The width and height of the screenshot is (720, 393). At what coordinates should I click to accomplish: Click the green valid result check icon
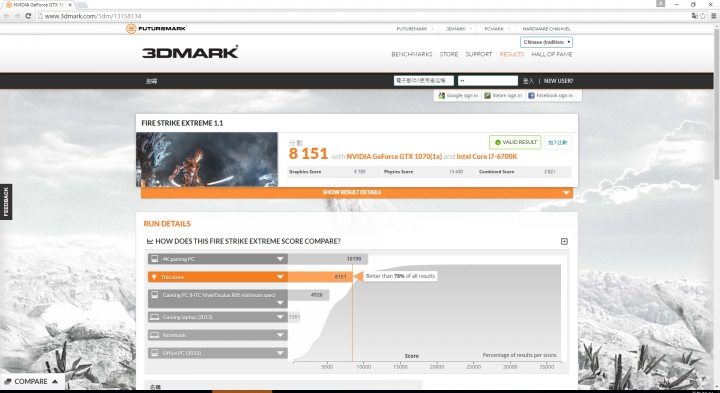(498, 142)
